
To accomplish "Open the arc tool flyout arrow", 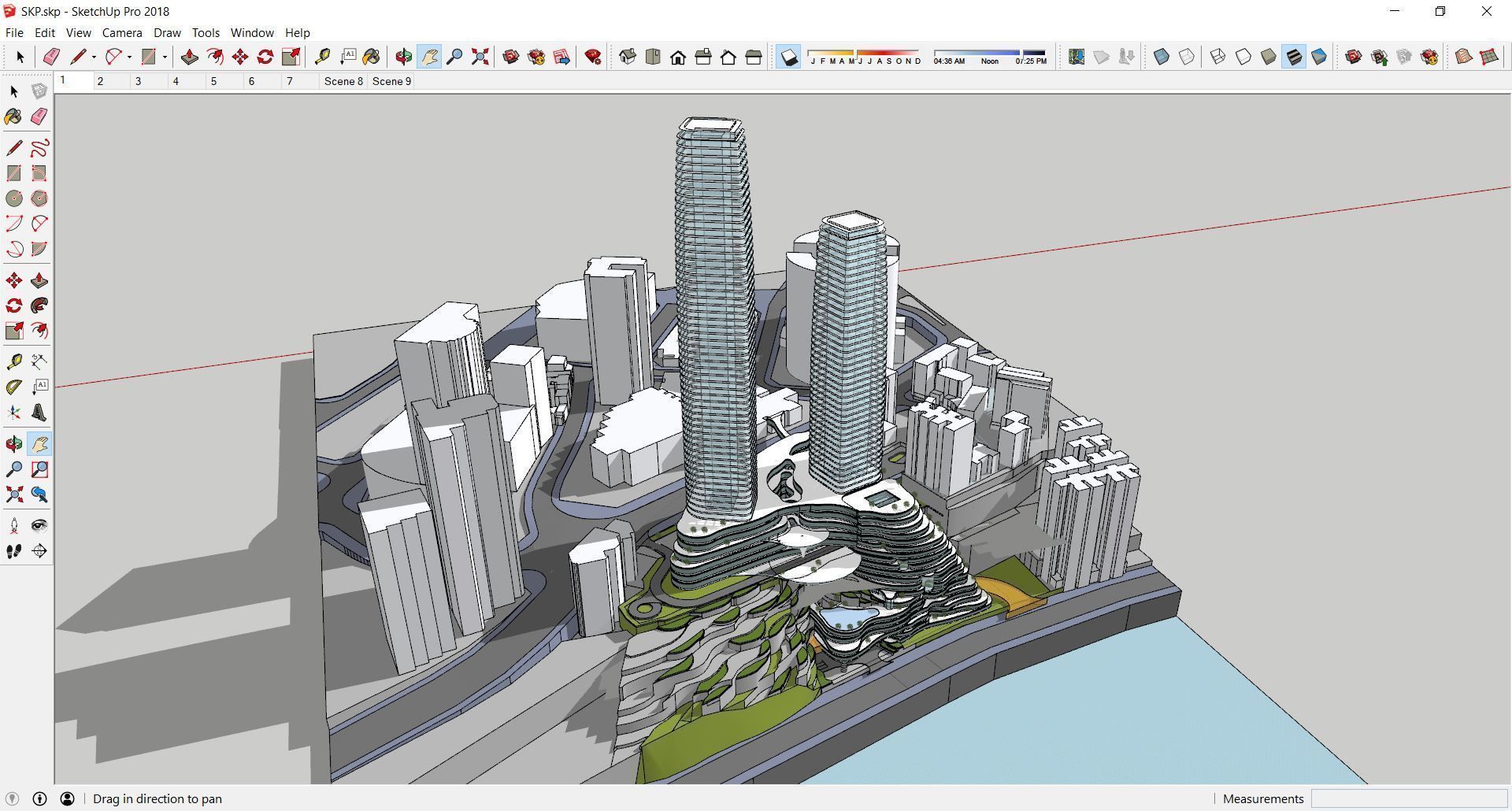I will point(129,57).
